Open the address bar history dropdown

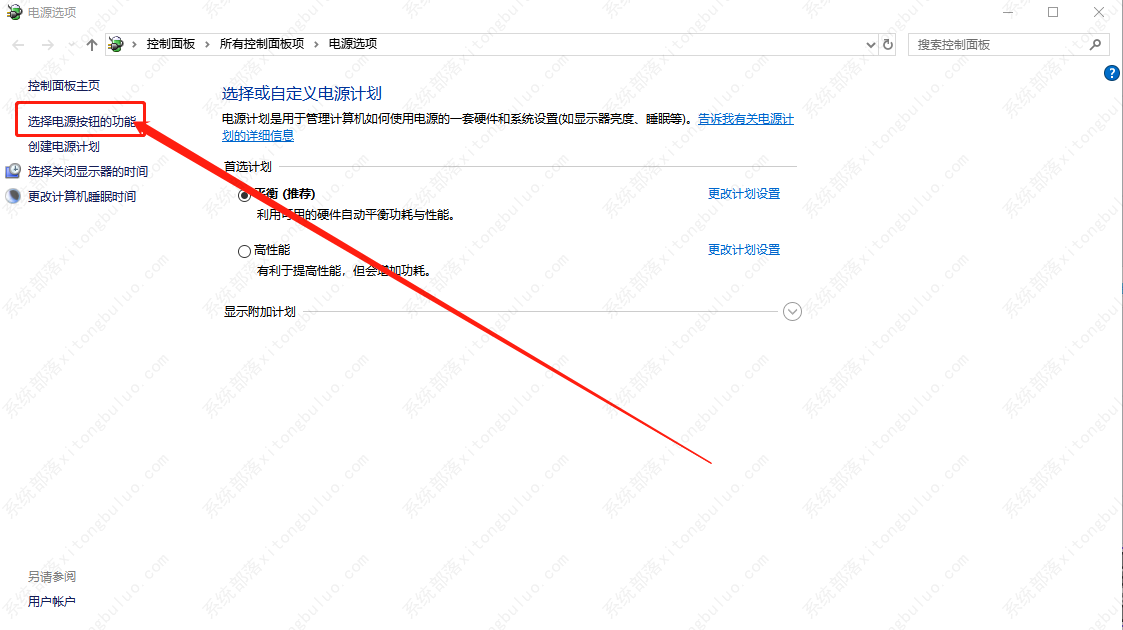click(x=869, y=45)
